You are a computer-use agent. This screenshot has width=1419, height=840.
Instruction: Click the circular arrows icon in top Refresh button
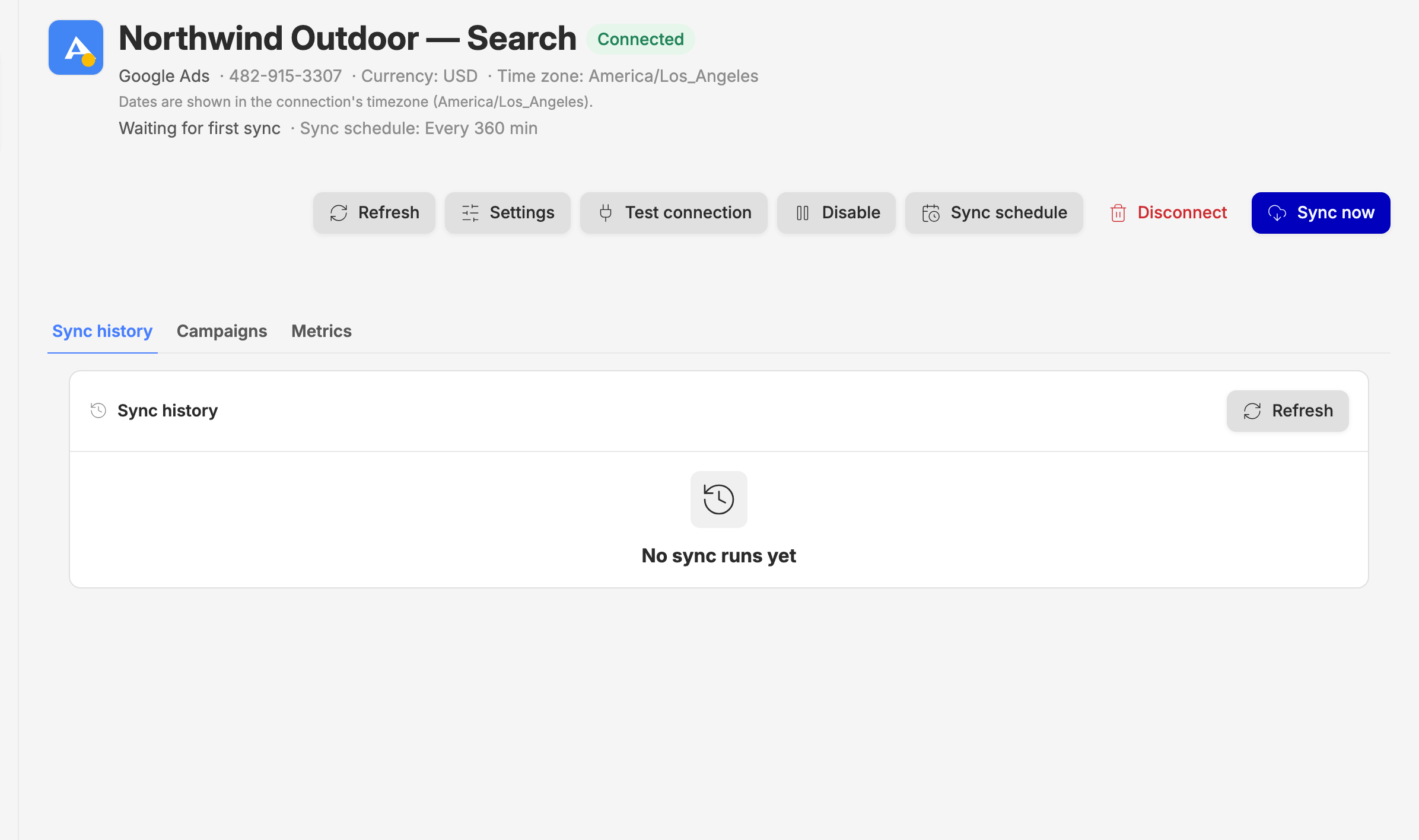(x=339, y=213)
